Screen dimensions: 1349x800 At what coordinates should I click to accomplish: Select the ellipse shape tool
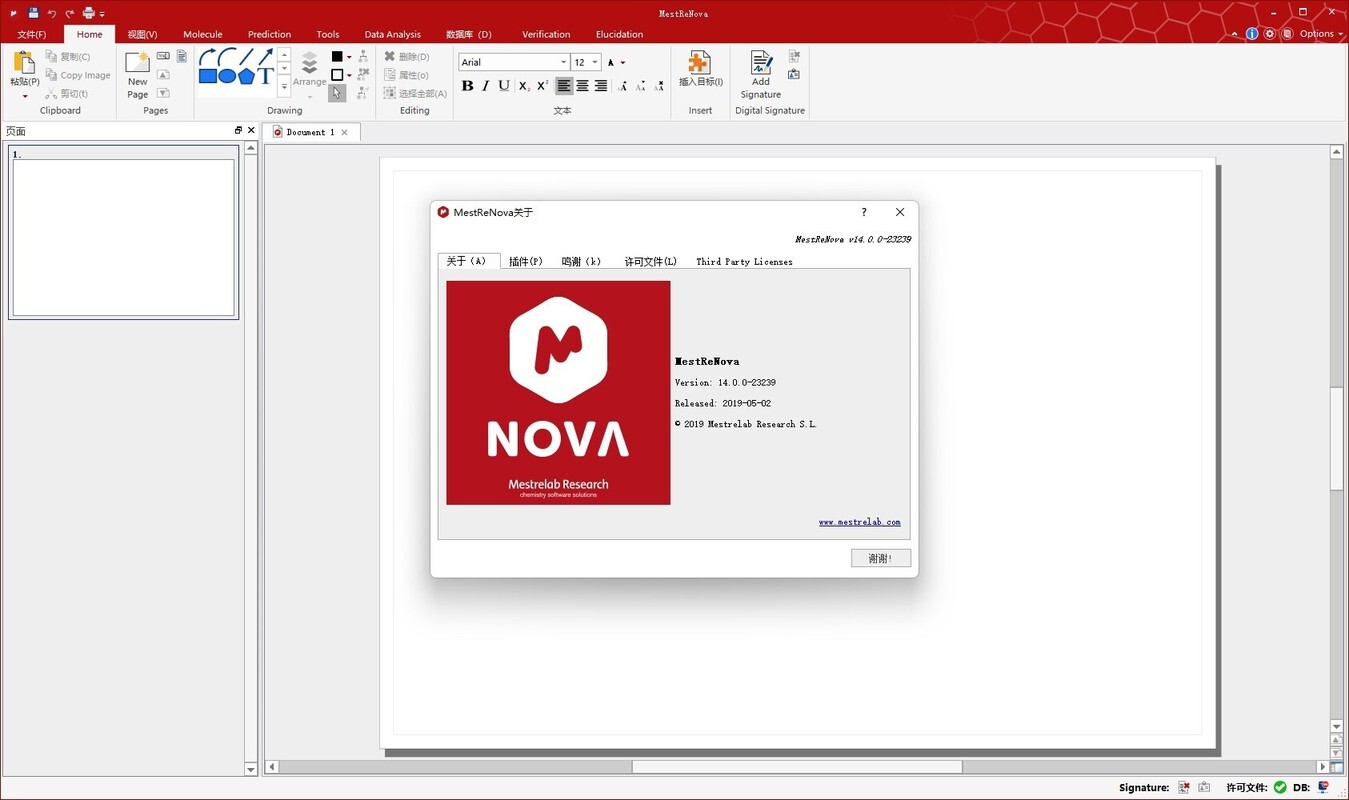tap(227, 76)
